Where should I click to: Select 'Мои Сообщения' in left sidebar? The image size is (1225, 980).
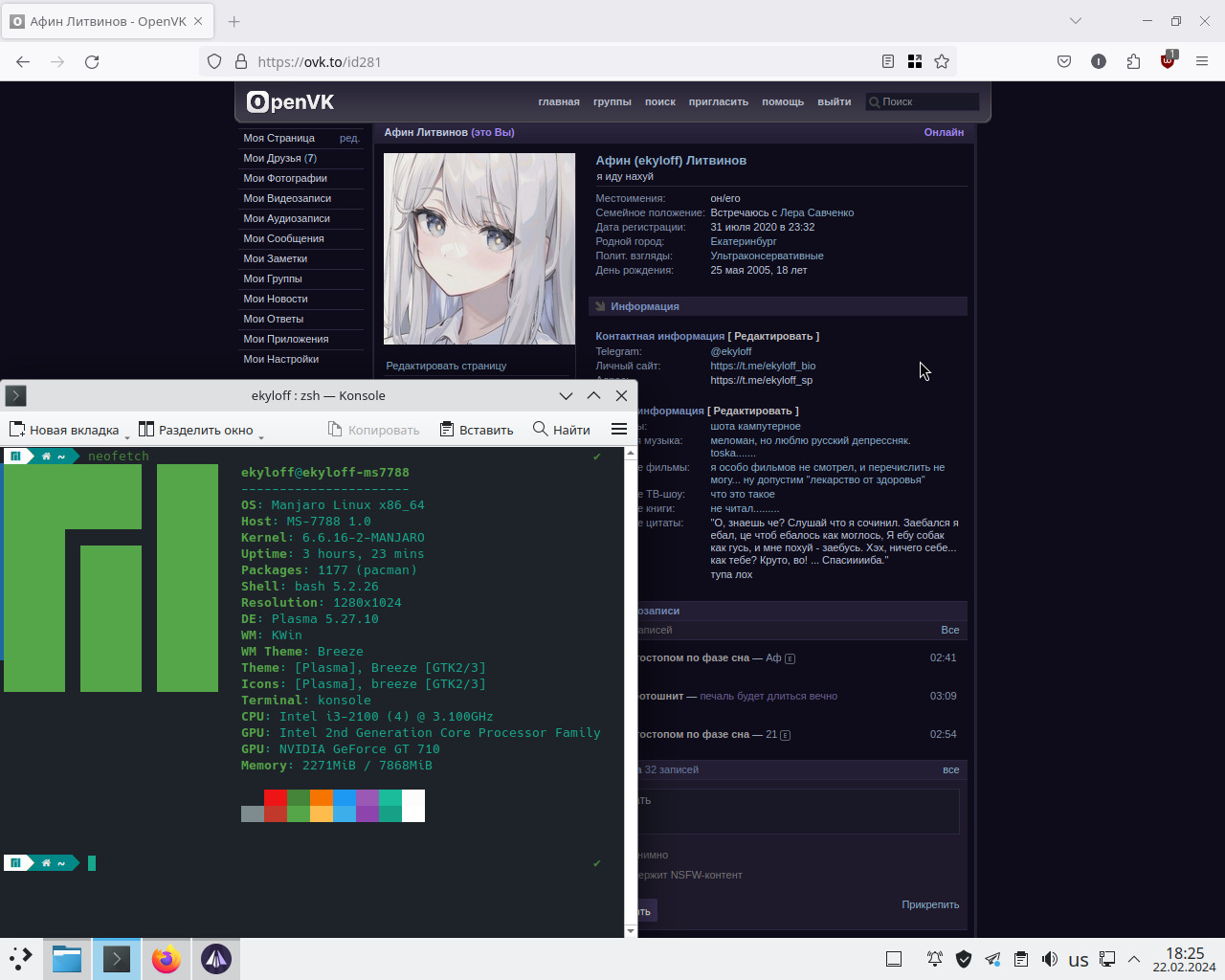click(283, 238)
